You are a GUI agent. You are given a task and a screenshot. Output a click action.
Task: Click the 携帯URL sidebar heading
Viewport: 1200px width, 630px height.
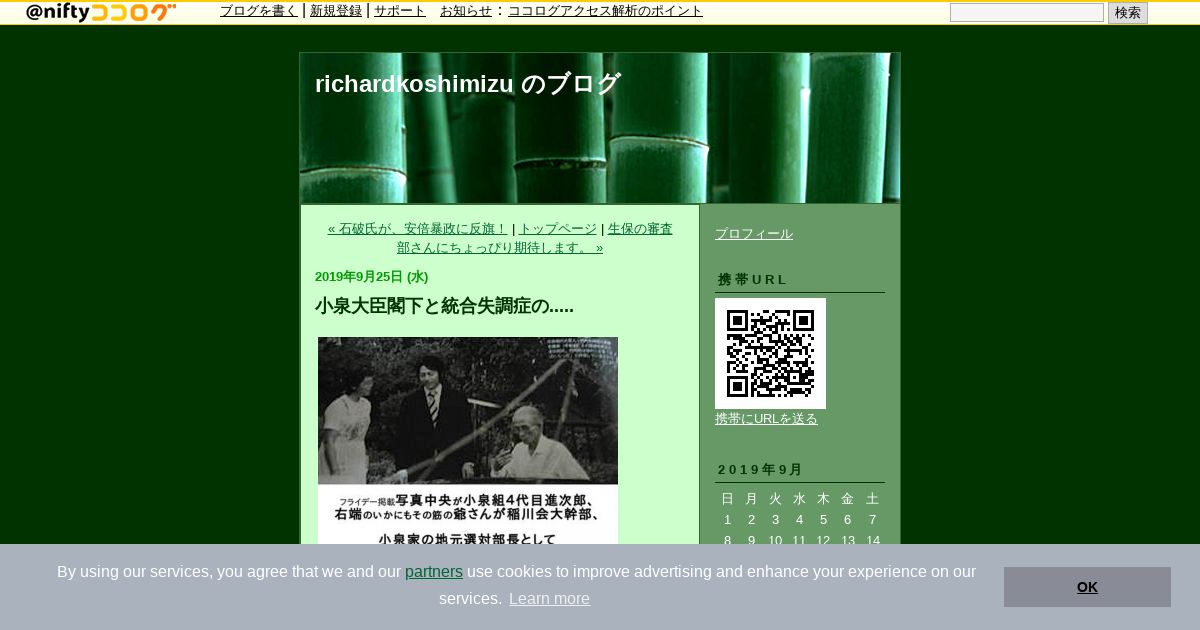(753, 280)
